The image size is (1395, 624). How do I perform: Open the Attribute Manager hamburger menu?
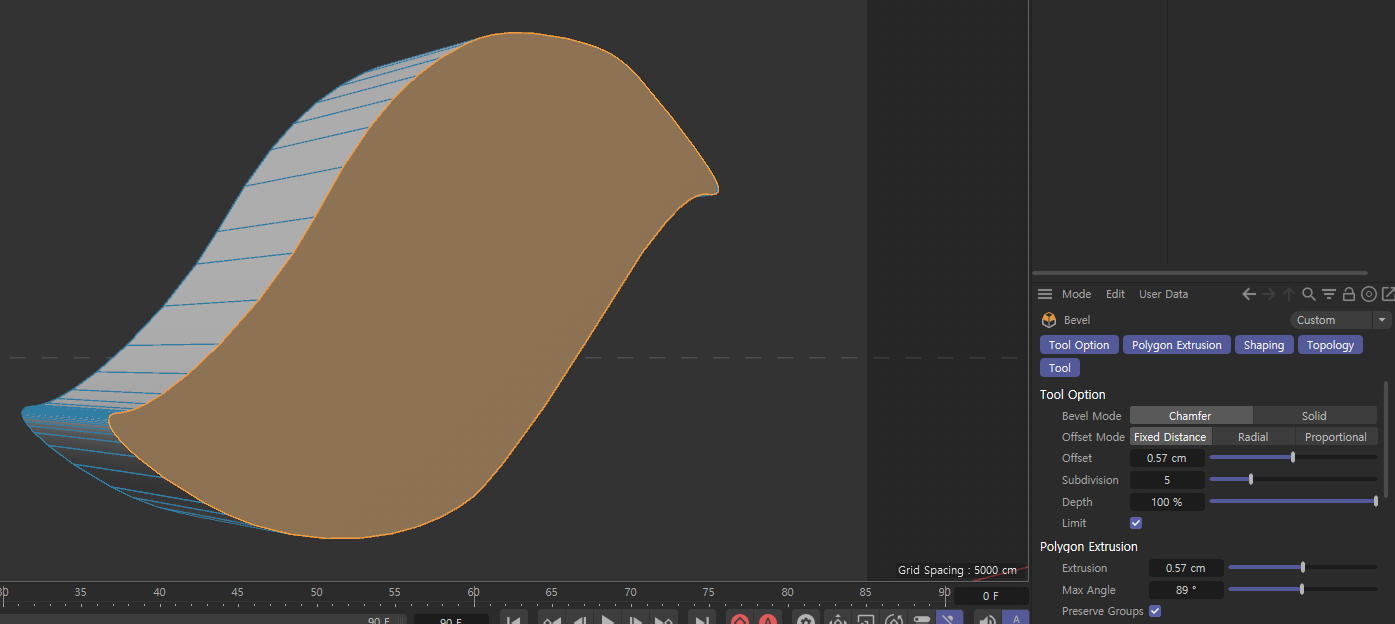1045,294
